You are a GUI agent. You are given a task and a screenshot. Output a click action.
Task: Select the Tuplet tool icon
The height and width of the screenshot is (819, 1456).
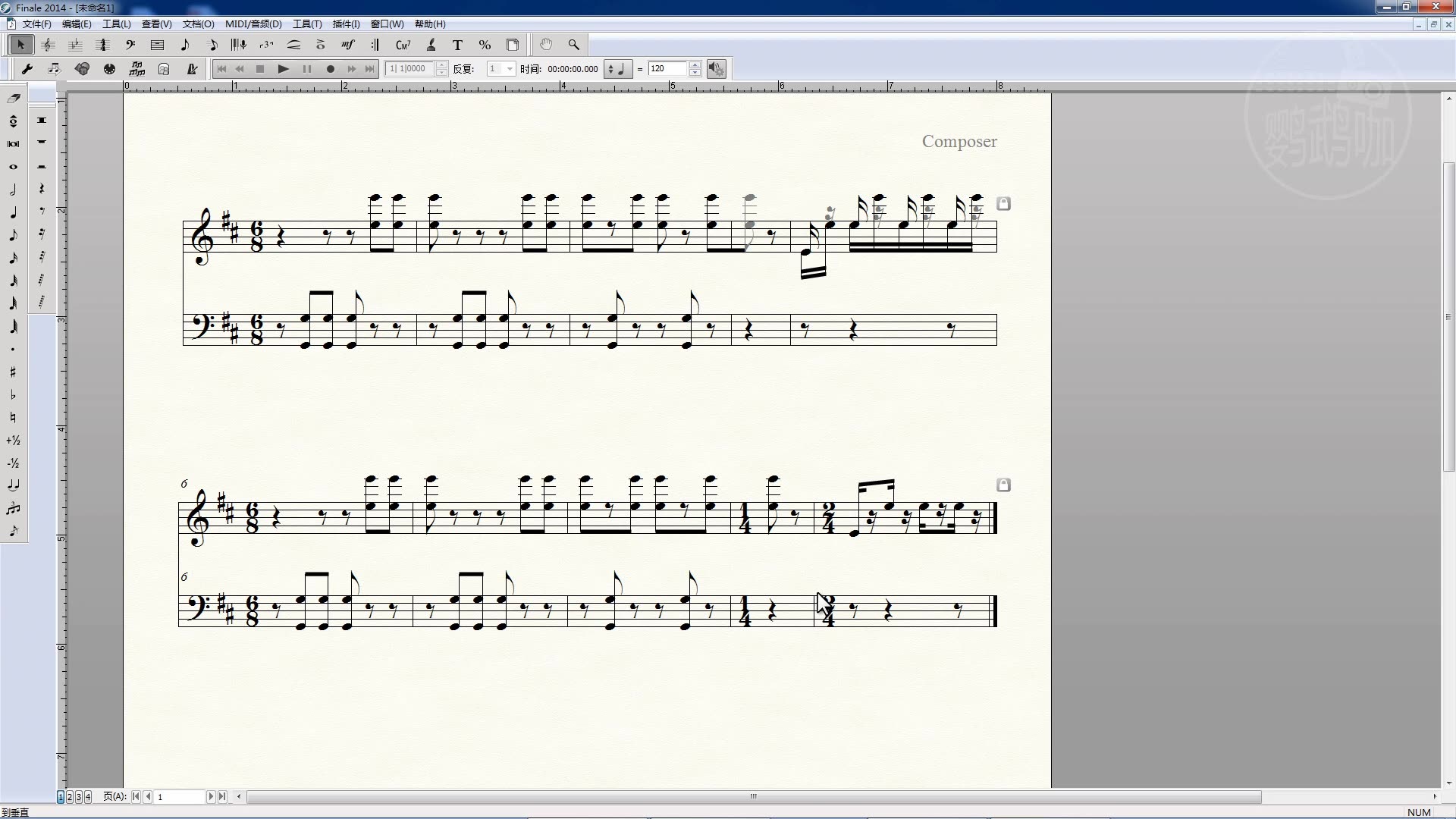266,45
